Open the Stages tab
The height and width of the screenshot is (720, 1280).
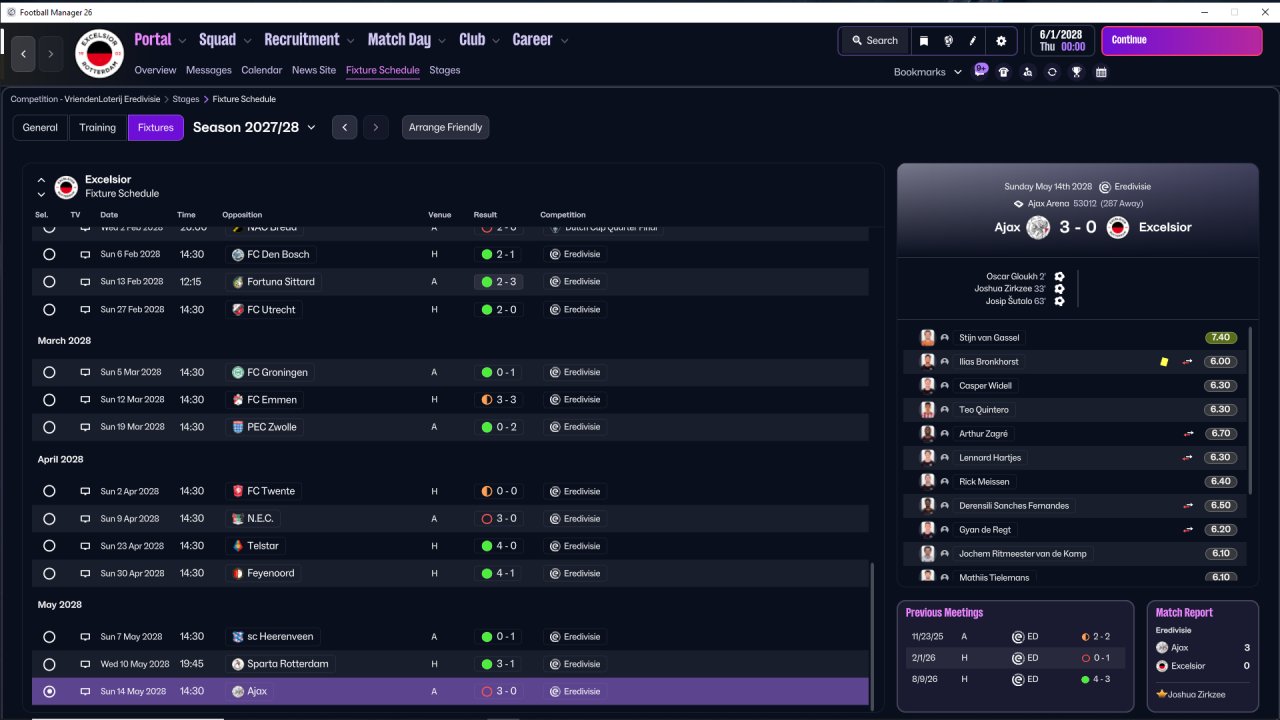[445, 70]
